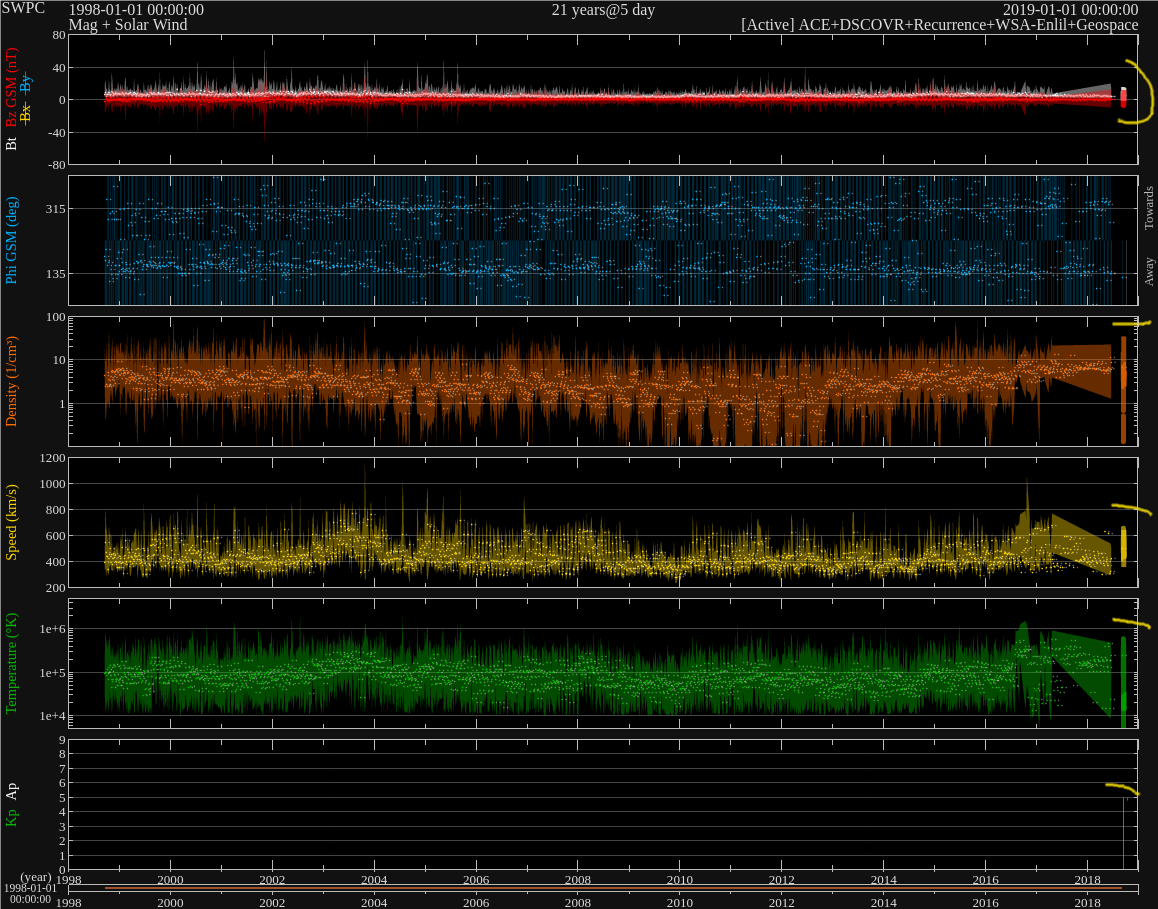Image resolution: width=1158 pixels, height=909 pixels.
Task: Click 2002 on the plot's (year) axis
Action: [x=273, y=879]
